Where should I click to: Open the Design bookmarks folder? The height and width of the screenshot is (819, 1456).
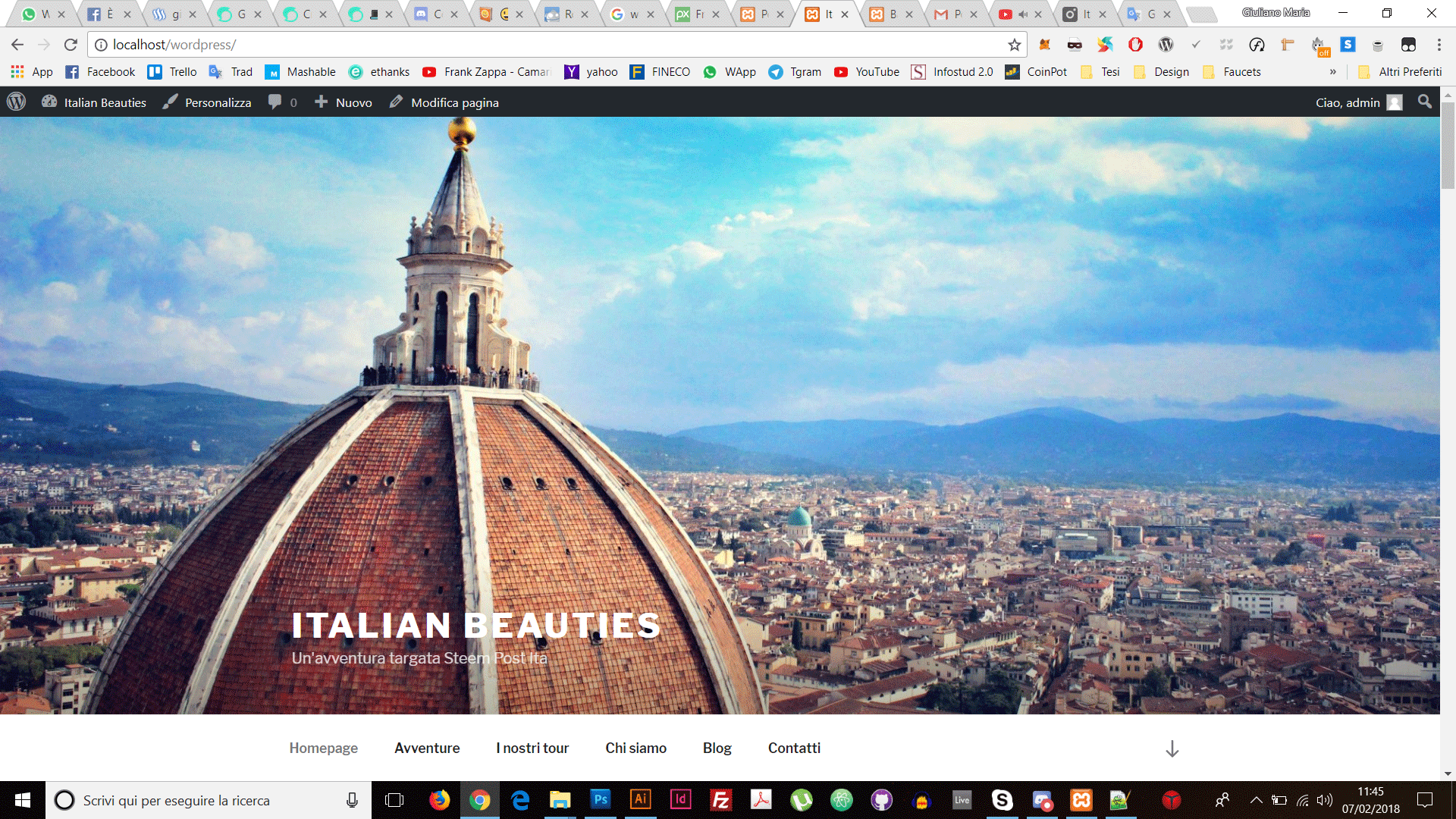[1161, 71]
